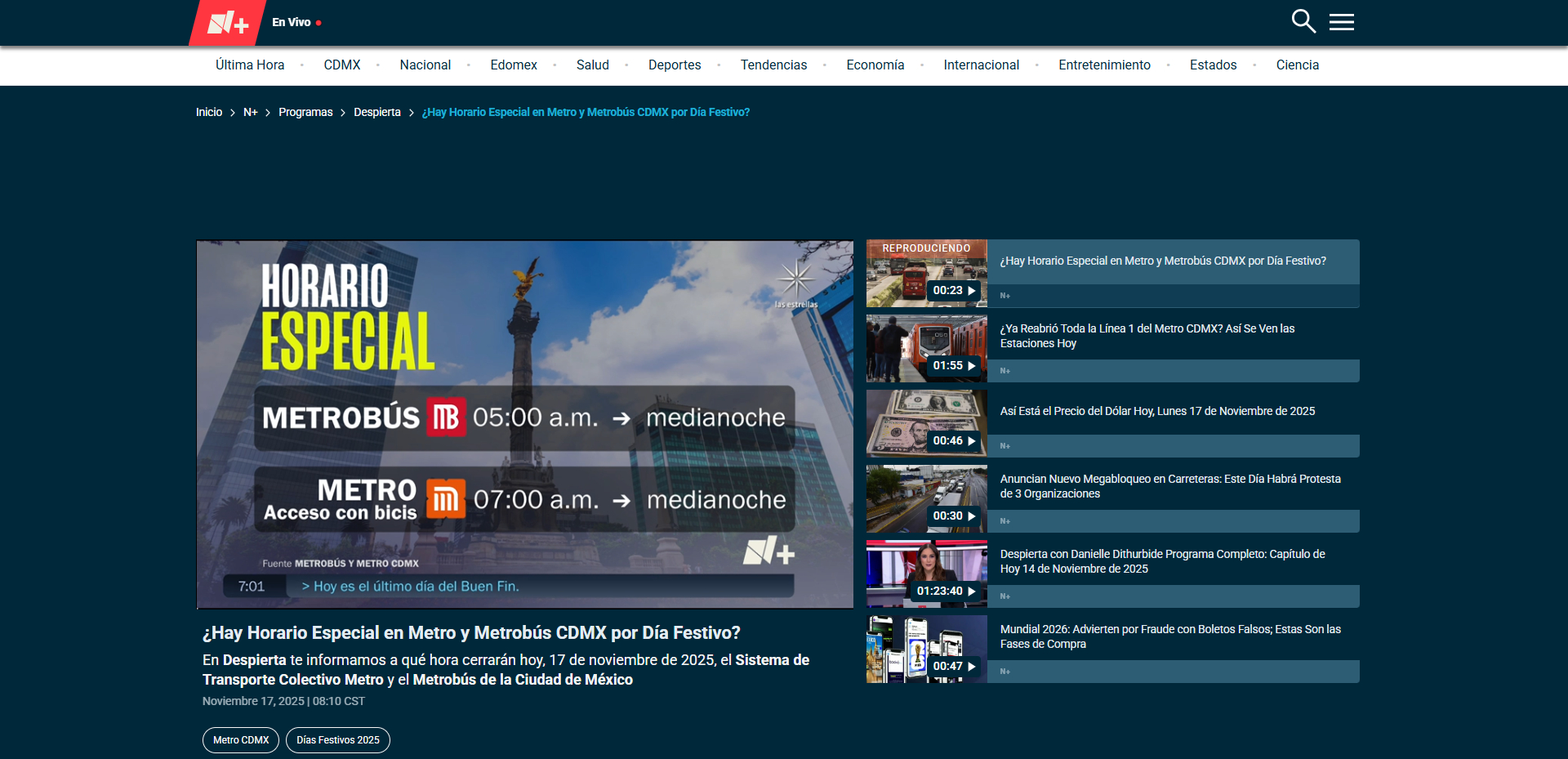The image size is (1568, 759).
Task: Click the Inicio breadcrumb link
Action: 209,112
